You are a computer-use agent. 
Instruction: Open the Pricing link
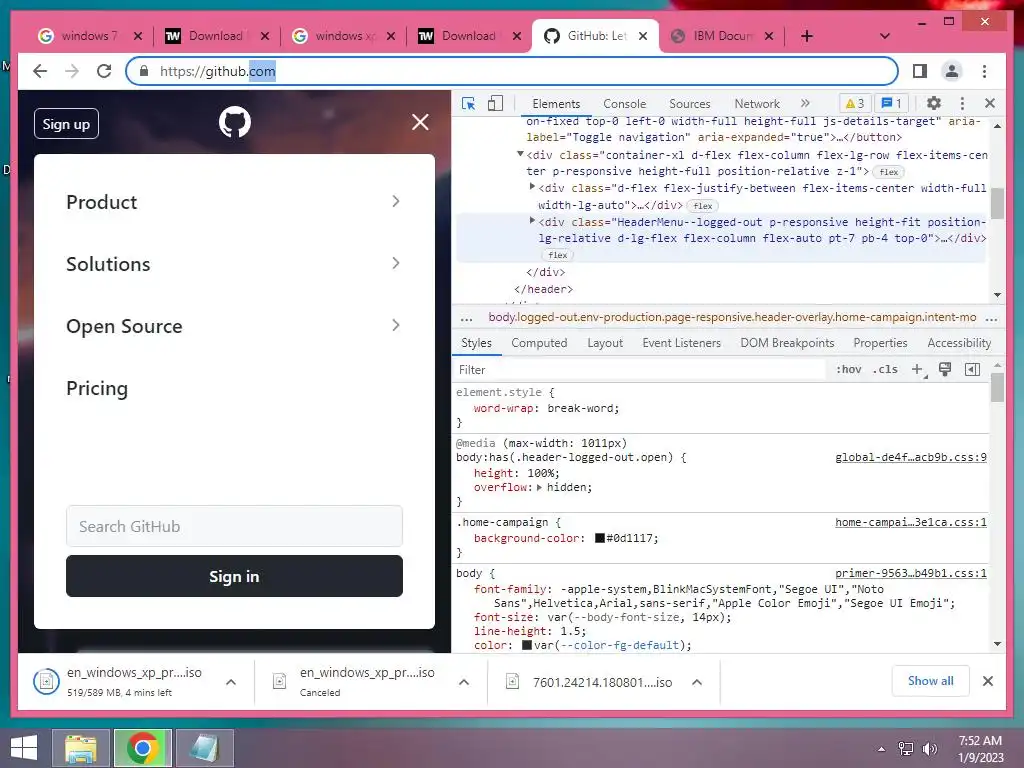pyautogui.click(x=97, y=388)
